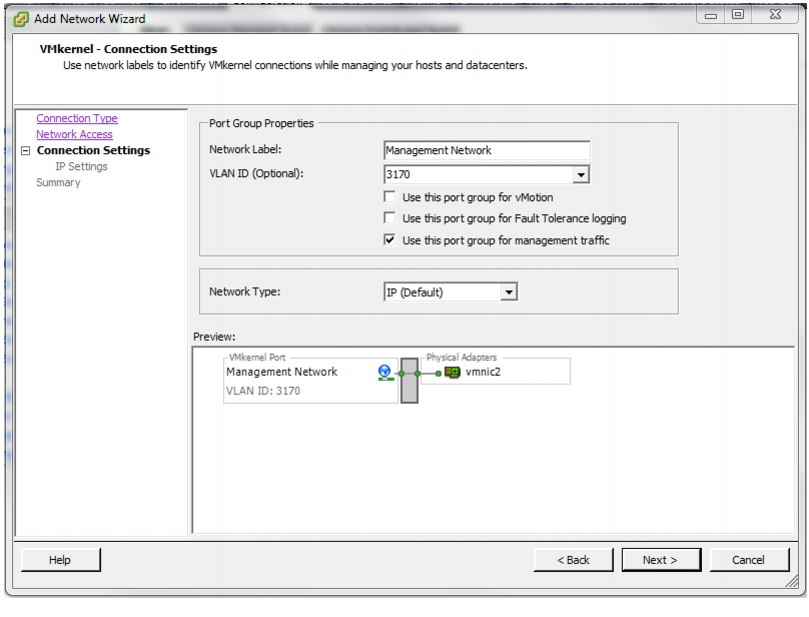
Task: Uncheck the management traffic checkbox
Action: coord(390,239)
